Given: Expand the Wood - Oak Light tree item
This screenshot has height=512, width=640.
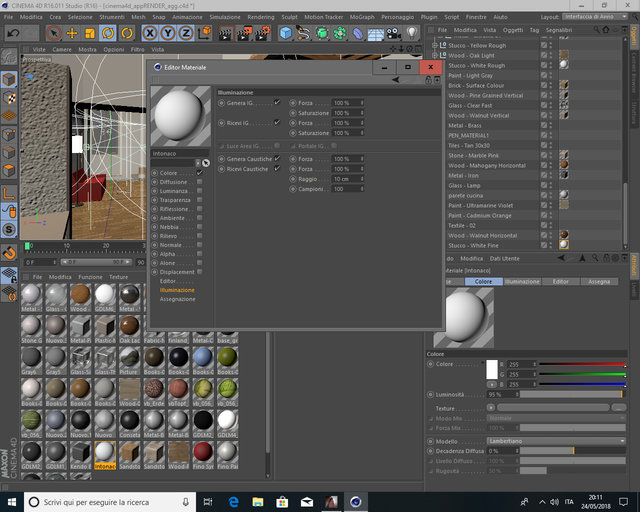Looking at the screenshot, I should [x=435, y=55].
